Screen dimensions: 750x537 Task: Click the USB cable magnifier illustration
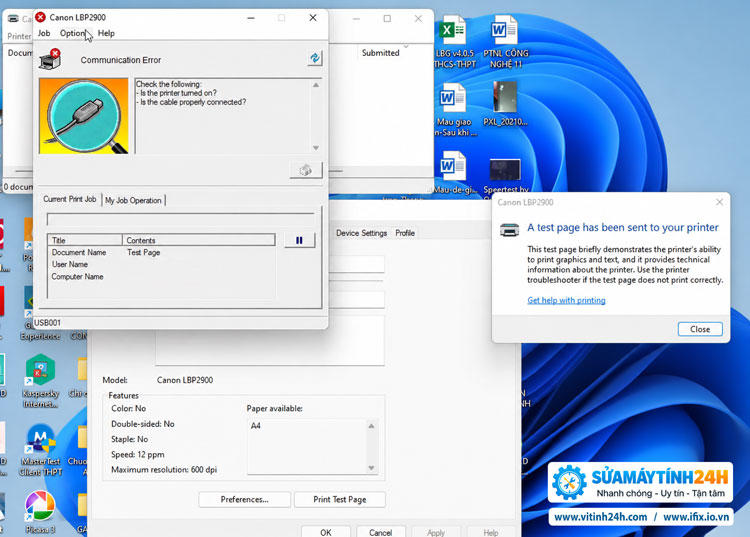(x=84, y=116)
